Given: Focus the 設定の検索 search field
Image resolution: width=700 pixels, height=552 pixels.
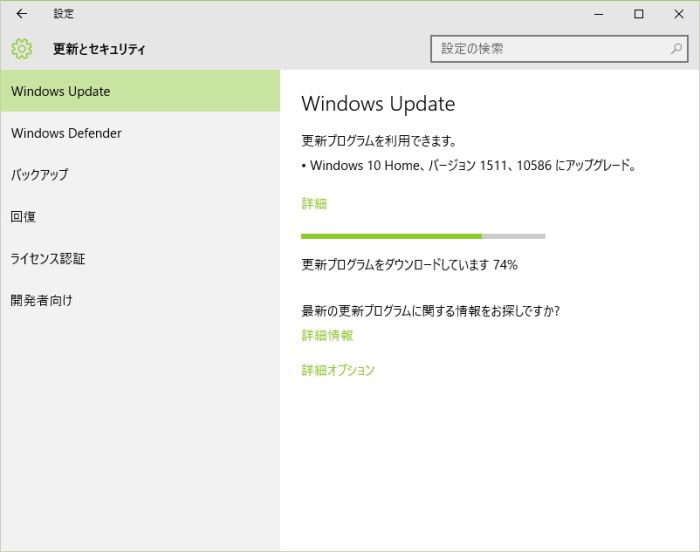Looking at the screenshot, I should pos(550,48).
